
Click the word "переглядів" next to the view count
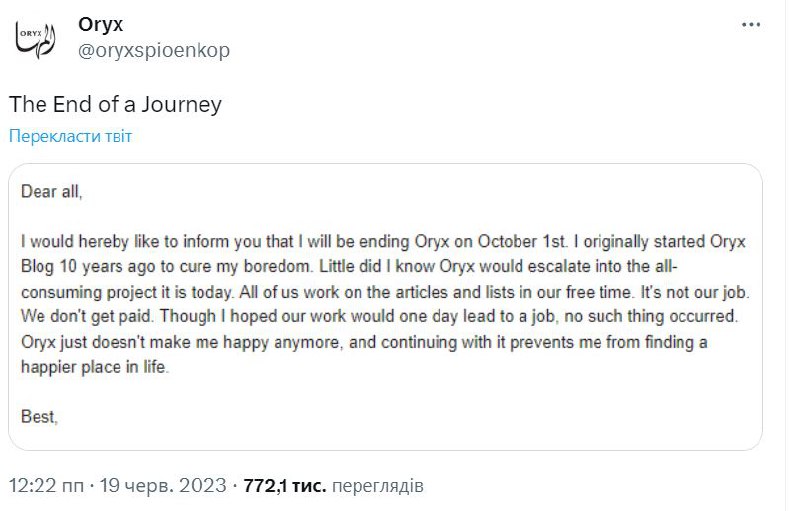click(377, 487)
